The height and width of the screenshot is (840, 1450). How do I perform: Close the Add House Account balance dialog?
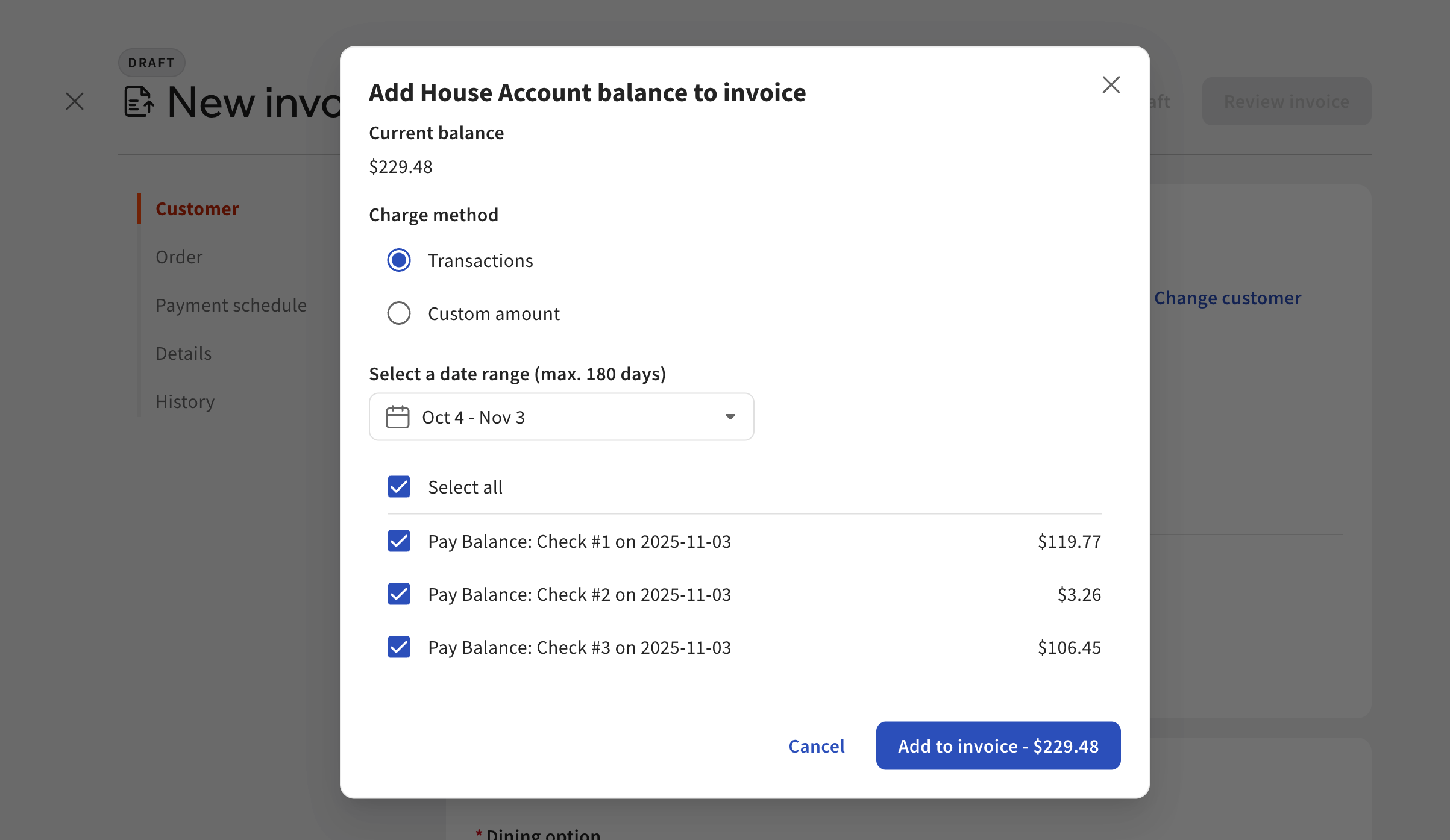(1111, 85)
